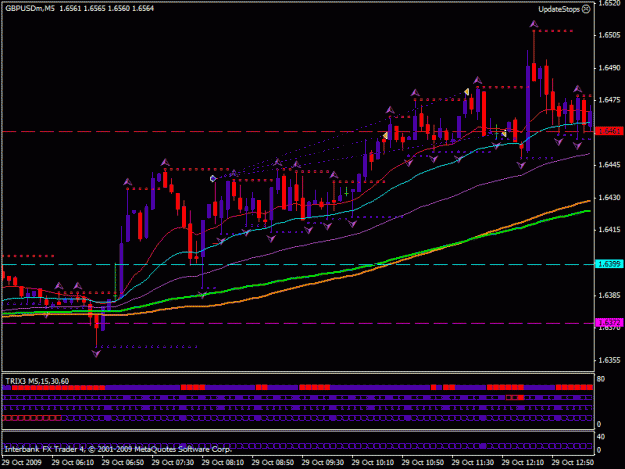Click the TRIX3 M5,15,30,60 indicator label
Viewport: 625px width, 469px height.
click(x=37, y=381)
